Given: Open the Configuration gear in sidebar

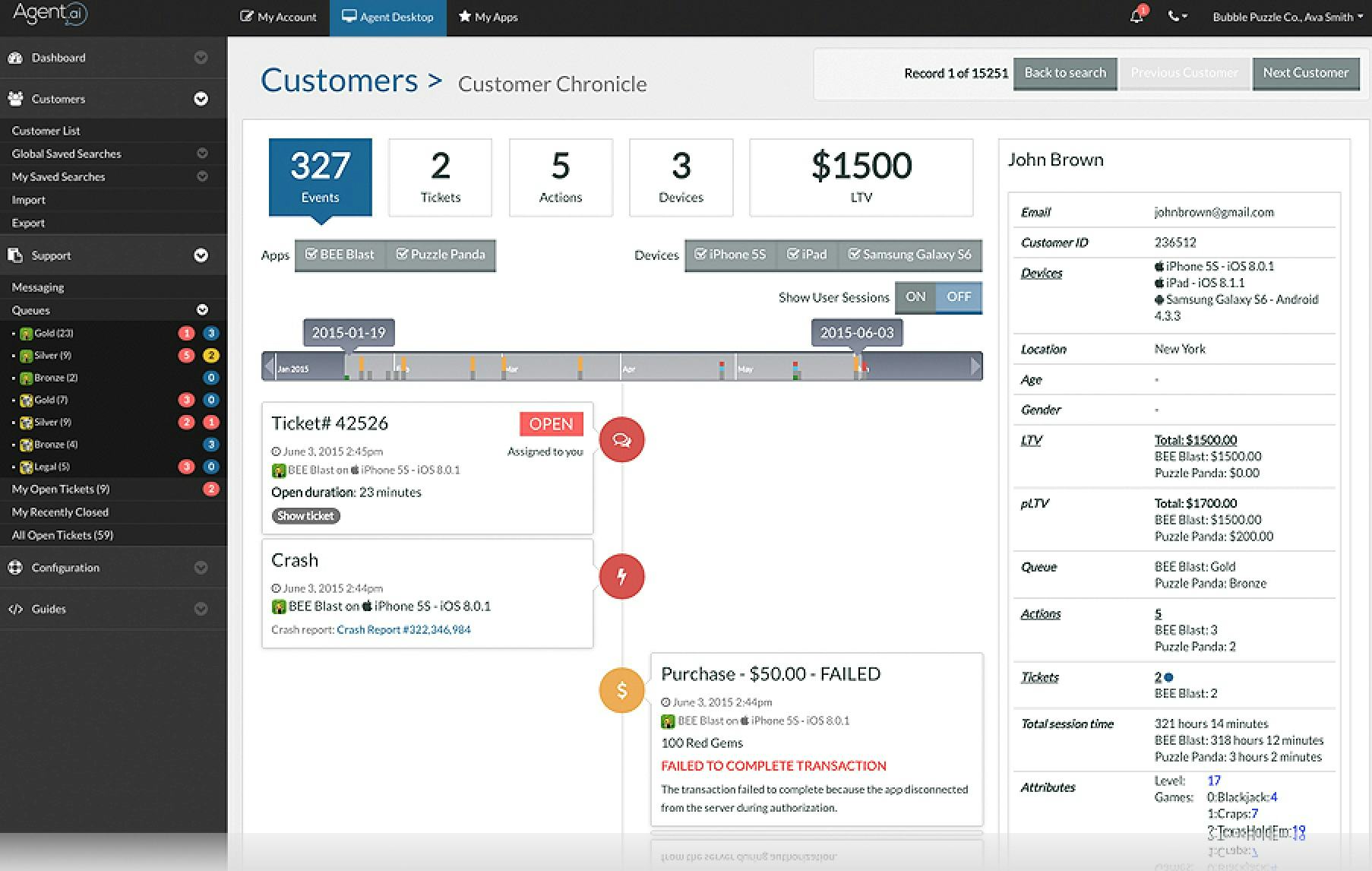Looking at the screenshot, I should [x=15, y=567].
